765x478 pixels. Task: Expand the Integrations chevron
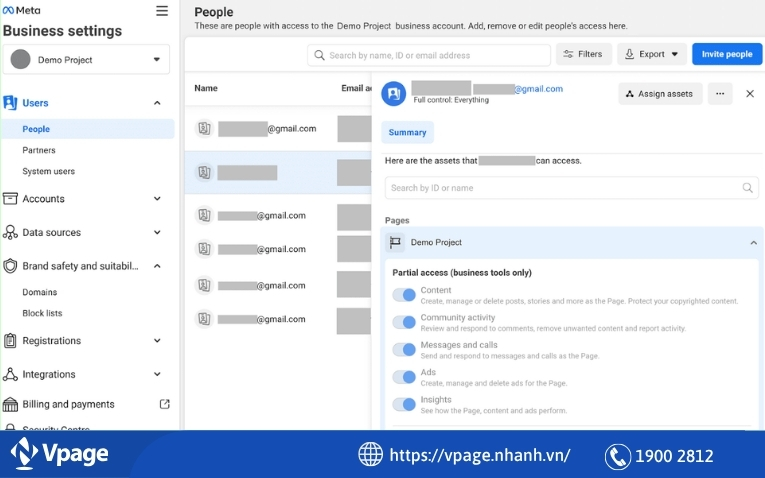pos(157,374)
